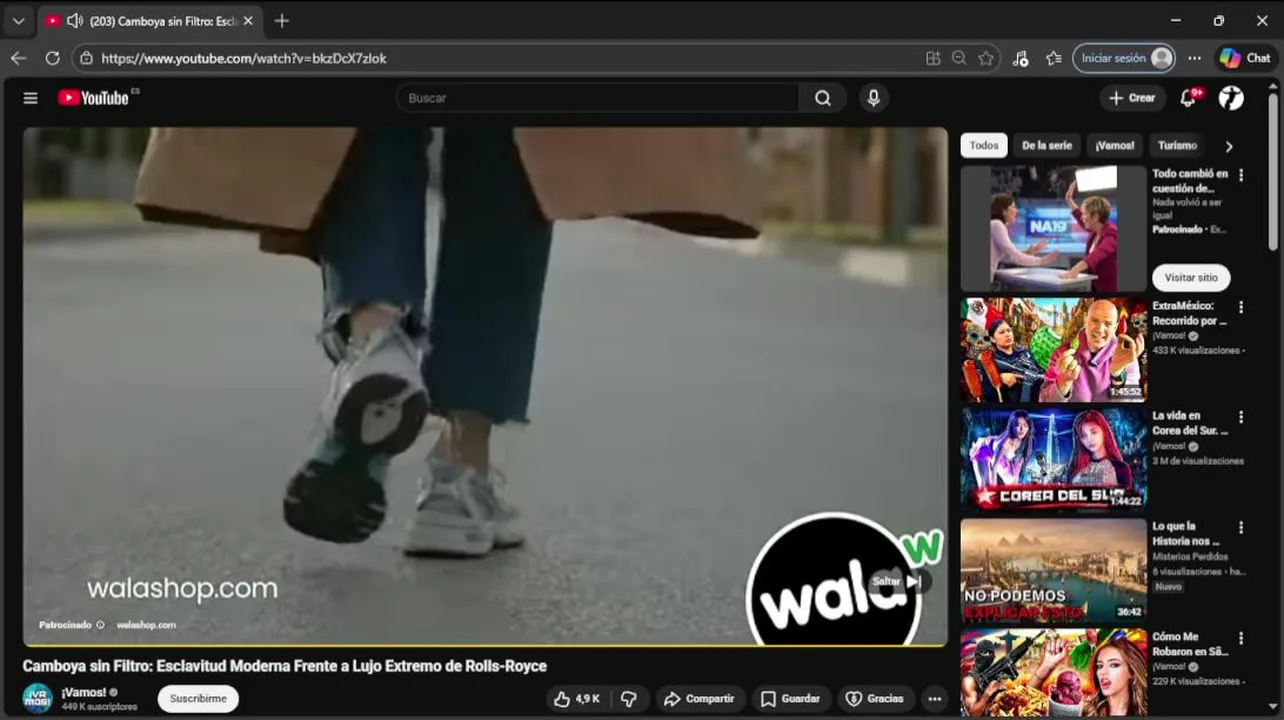Open the No Podemos Explicar Esto thumbnail
The image size is (1284, 720).
pyautogui.click(x=1053, y=570)
